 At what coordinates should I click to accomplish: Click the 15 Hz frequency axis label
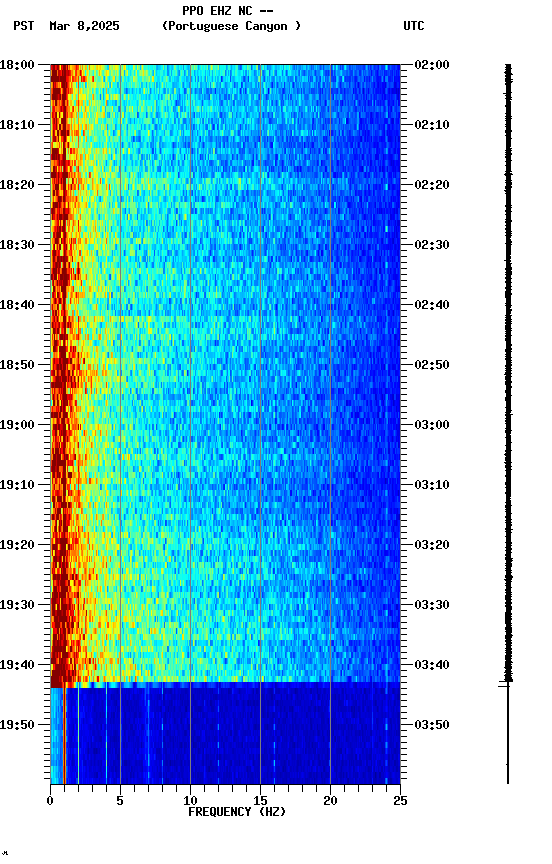pyautogui.click(x=260, y=801)
